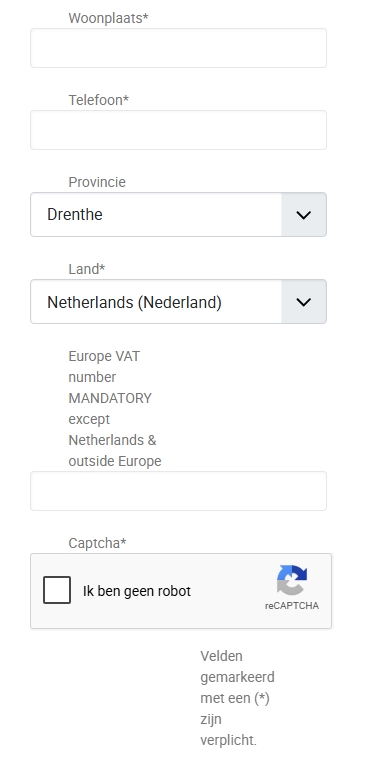Click the Woonplaats* field label
This screenshot has width=371, height=763.
point(108,18)
